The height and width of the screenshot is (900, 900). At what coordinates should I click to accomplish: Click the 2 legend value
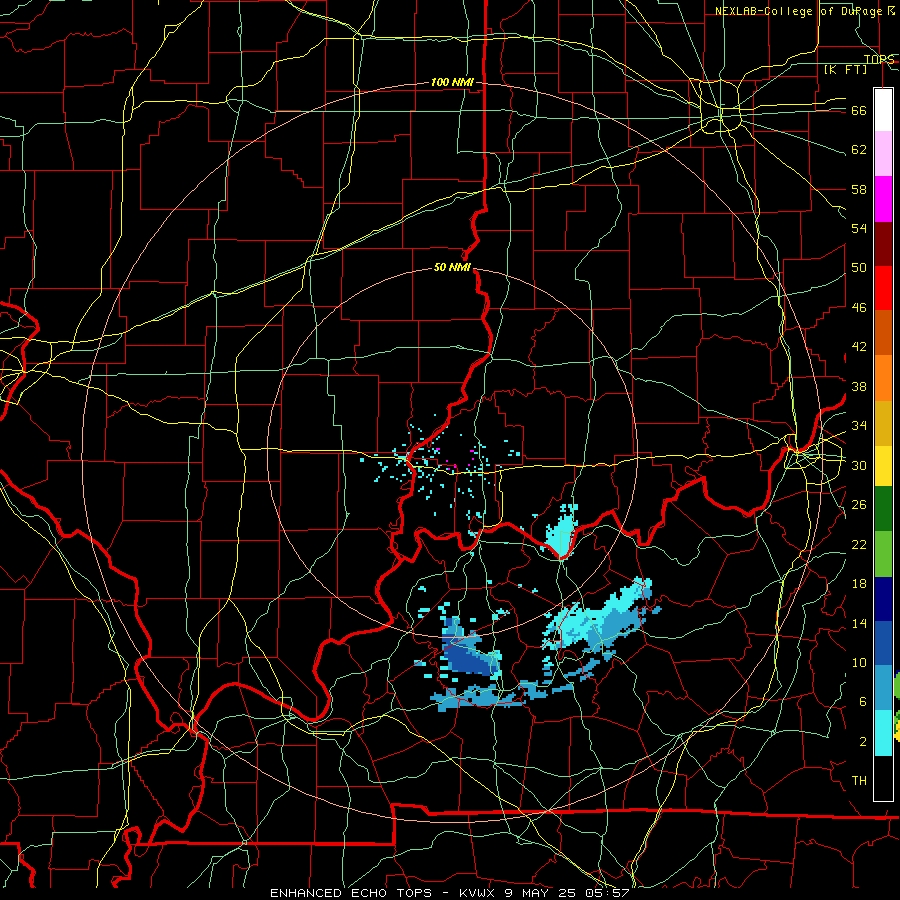862,742
